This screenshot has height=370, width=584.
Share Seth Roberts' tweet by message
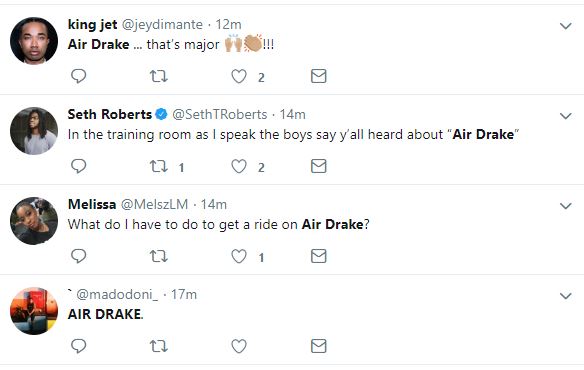[x=319, y=166]
